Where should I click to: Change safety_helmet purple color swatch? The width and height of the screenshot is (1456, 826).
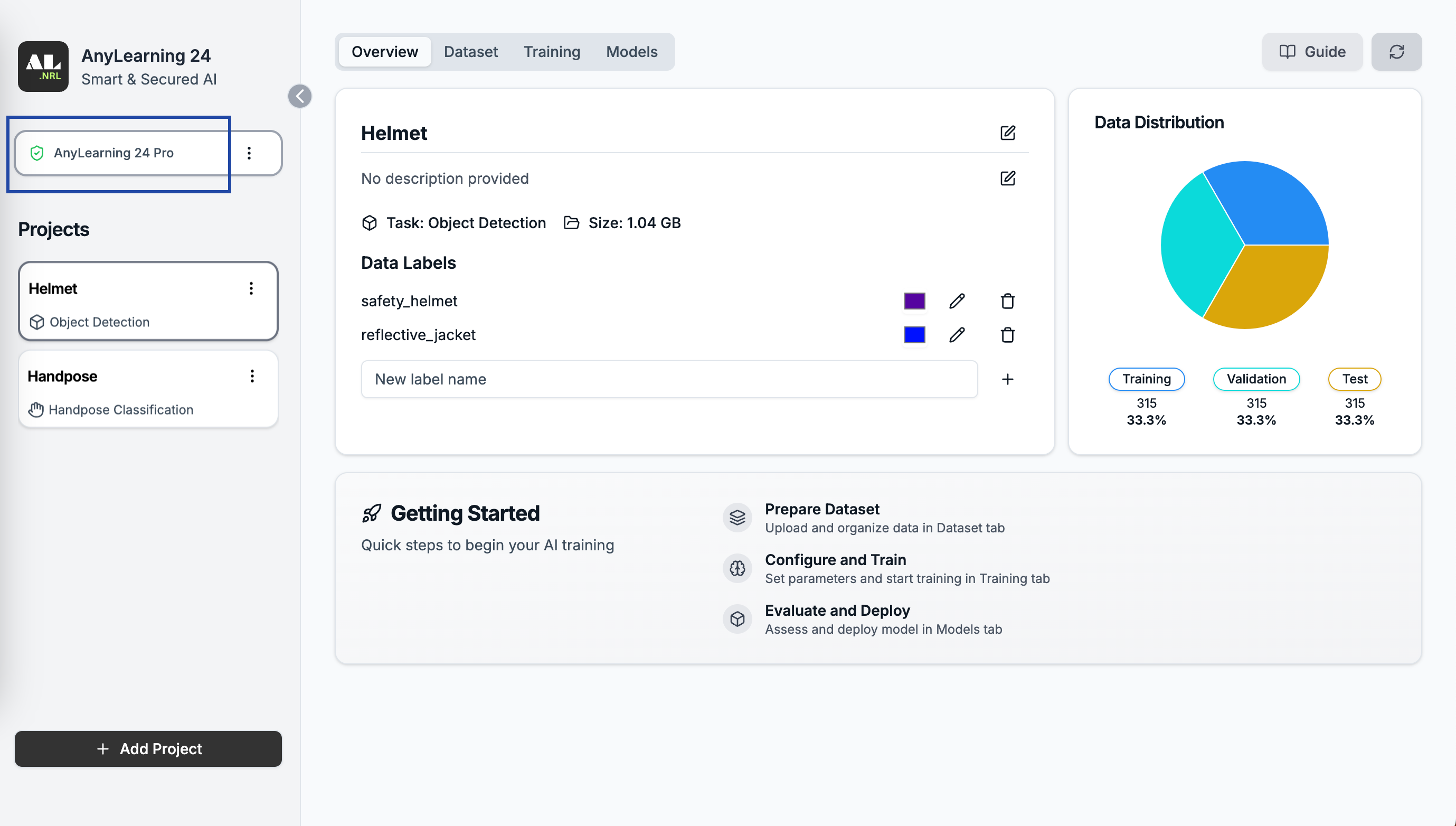coord(914,301)
